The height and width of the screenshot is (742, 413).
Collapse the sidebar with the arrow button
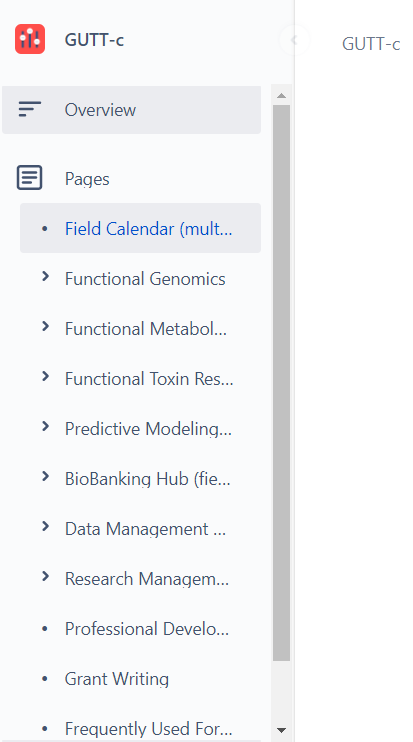click(294, 40)
